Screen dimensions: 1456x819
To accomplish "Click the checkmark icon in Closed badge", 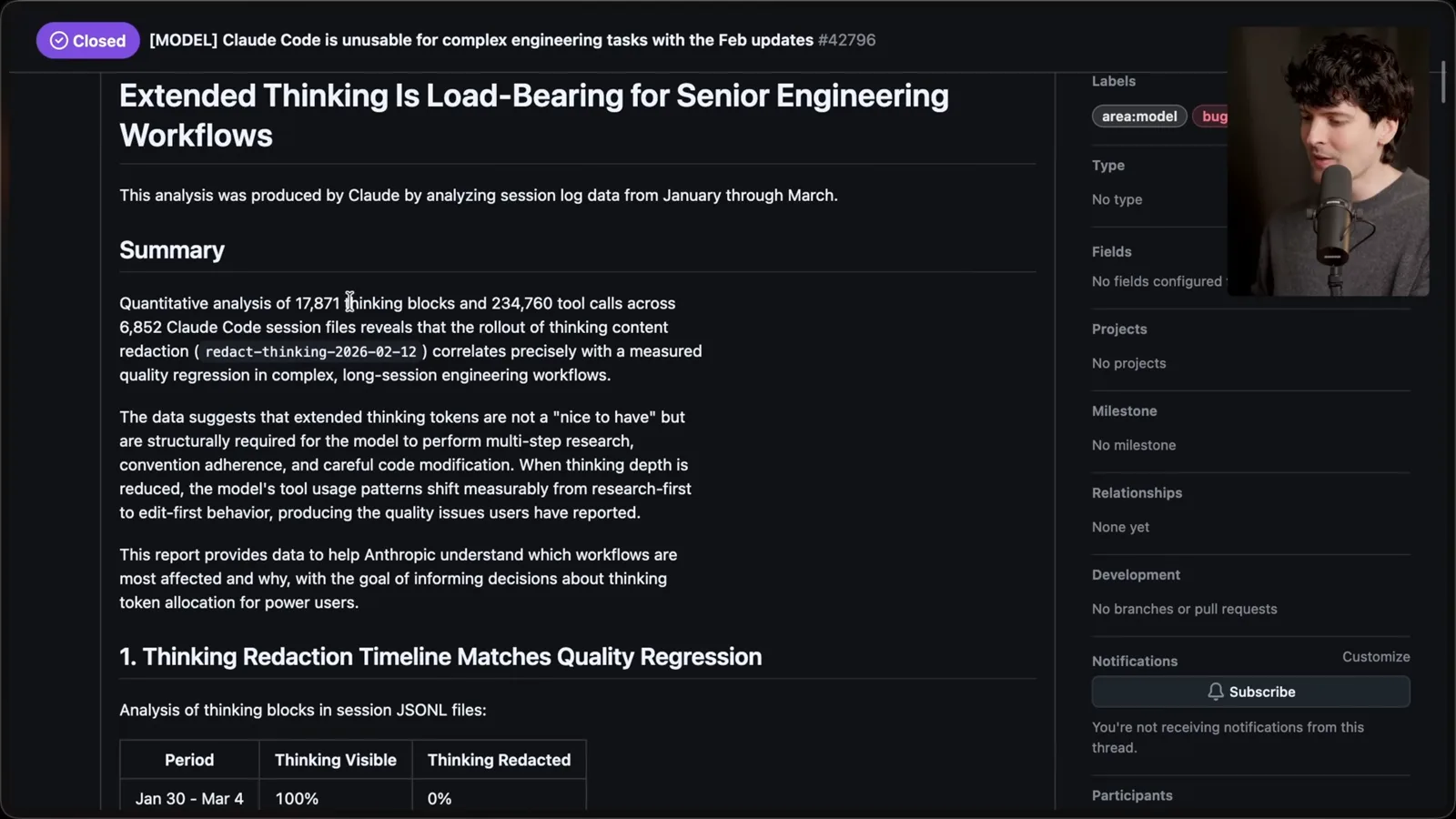I will pyautogui.click(x=59, y=41).
